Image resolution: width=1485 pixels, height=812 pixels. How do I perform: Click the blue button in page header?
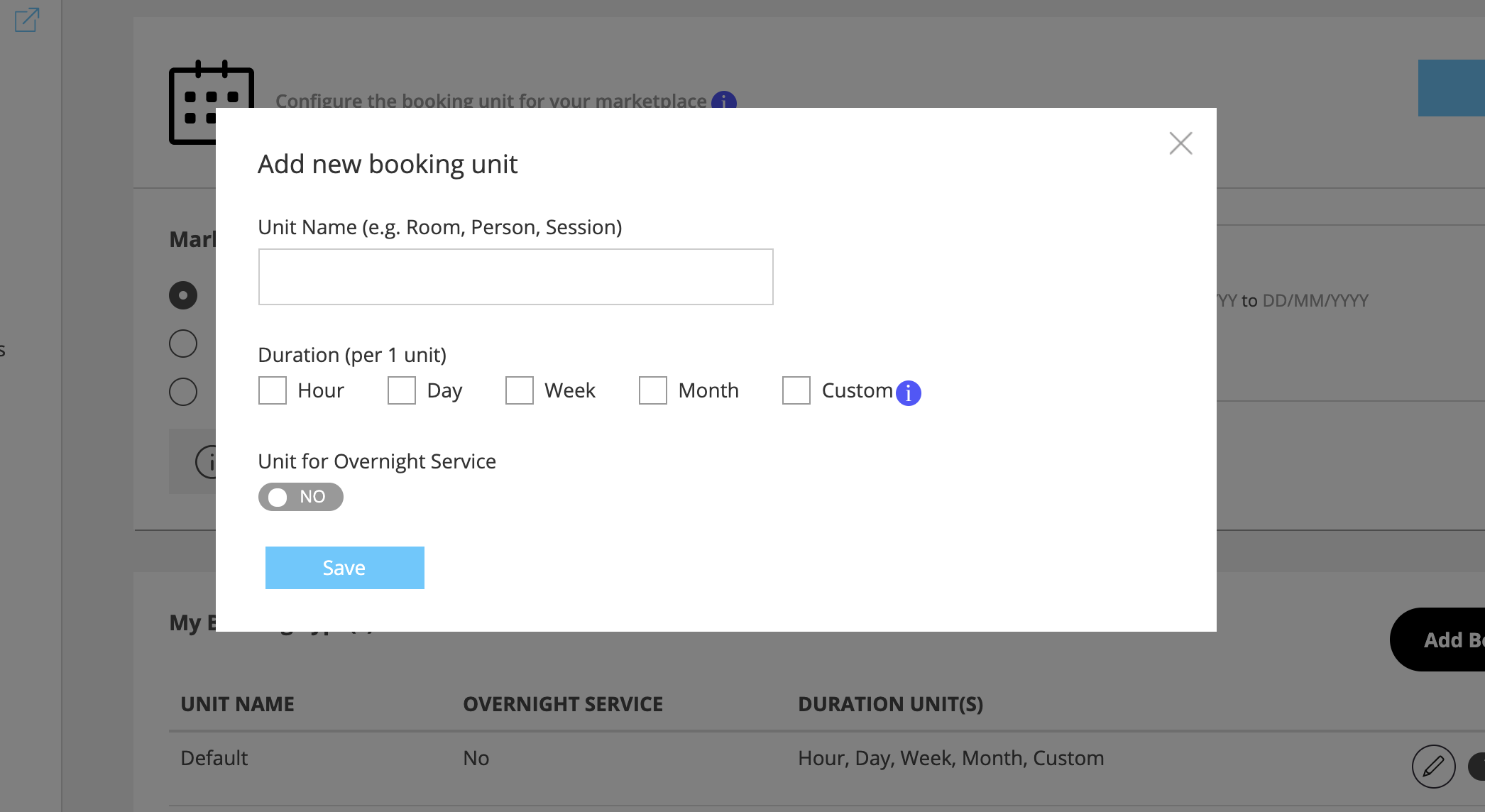(1452, 88)
